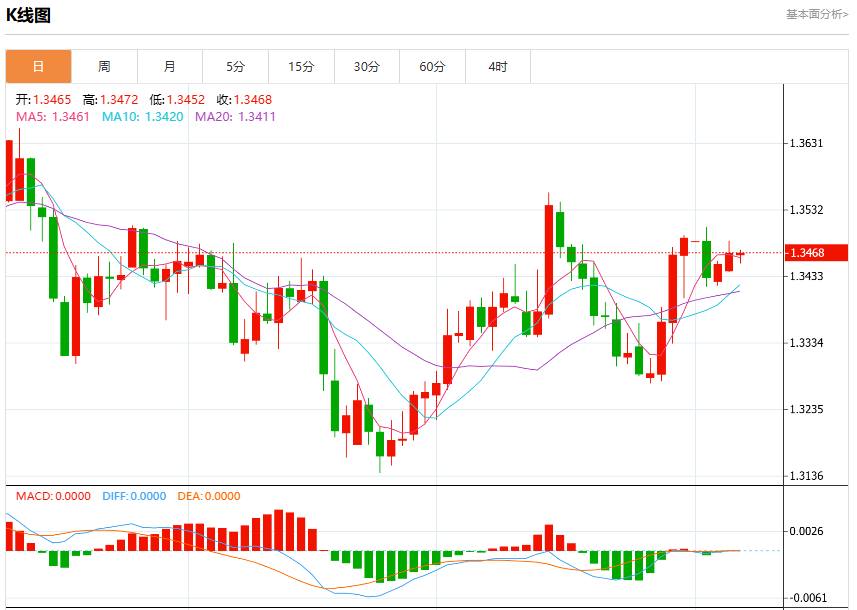
Task: Switch to the 月 monthly tab
Action: pos(170,67)
